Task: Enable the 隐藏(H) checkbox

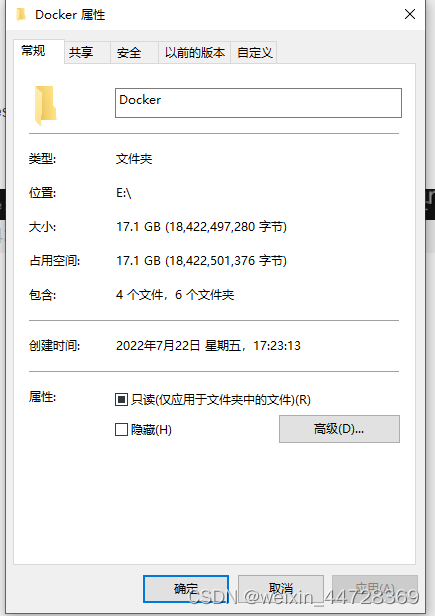Action: 121,429
